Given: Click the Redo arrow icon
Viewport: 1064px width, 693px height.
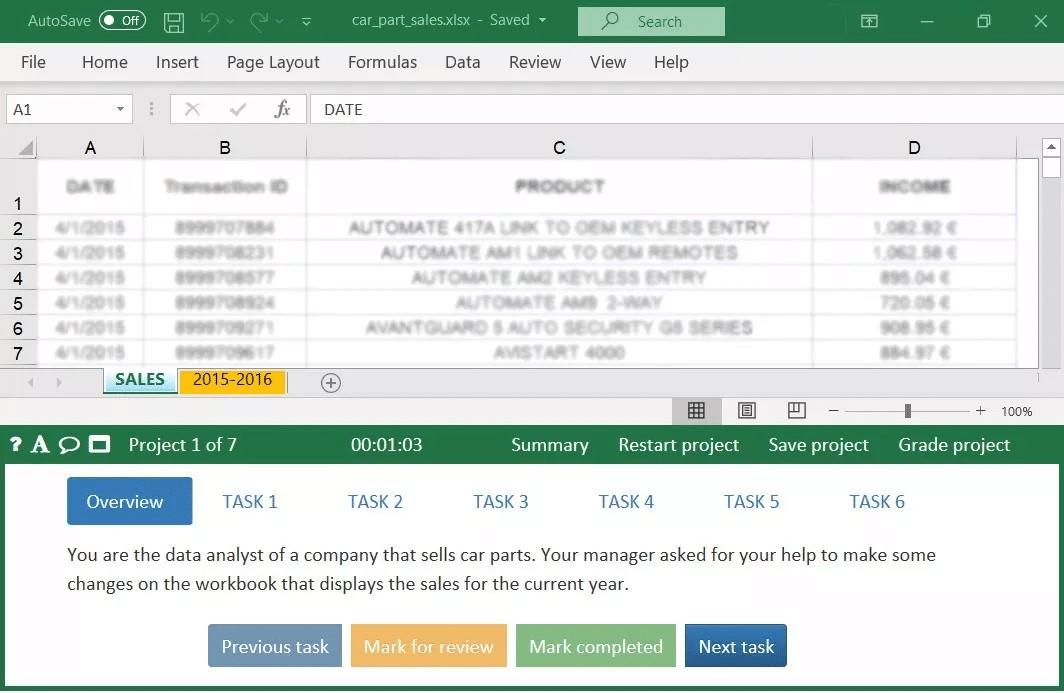Looking at the screenshot, I should tap(259, 22).
